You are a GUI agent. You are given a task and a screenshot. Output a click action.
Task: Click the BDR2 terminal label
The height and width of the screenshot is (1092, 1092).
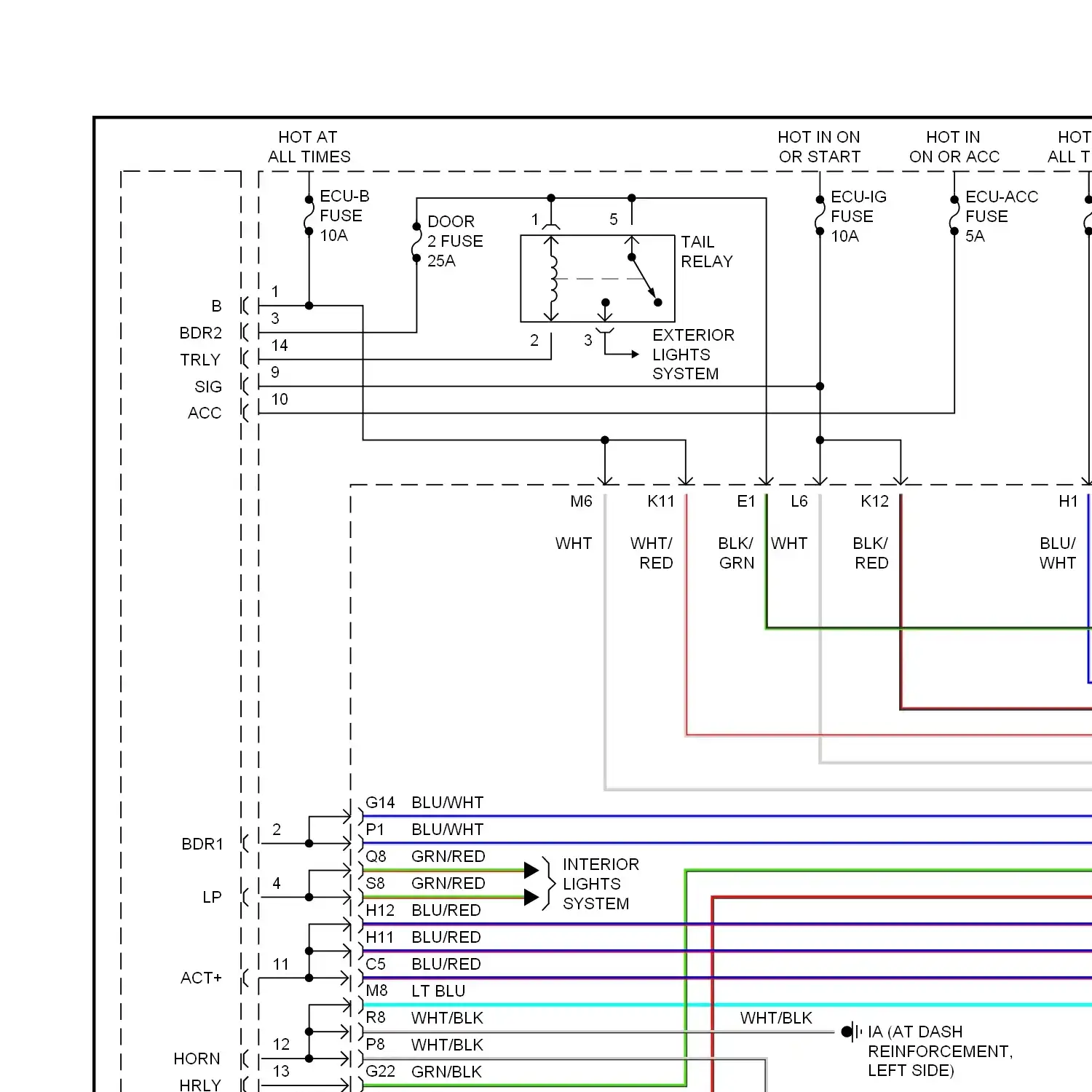pyautogui.click(x=200, y=333)
